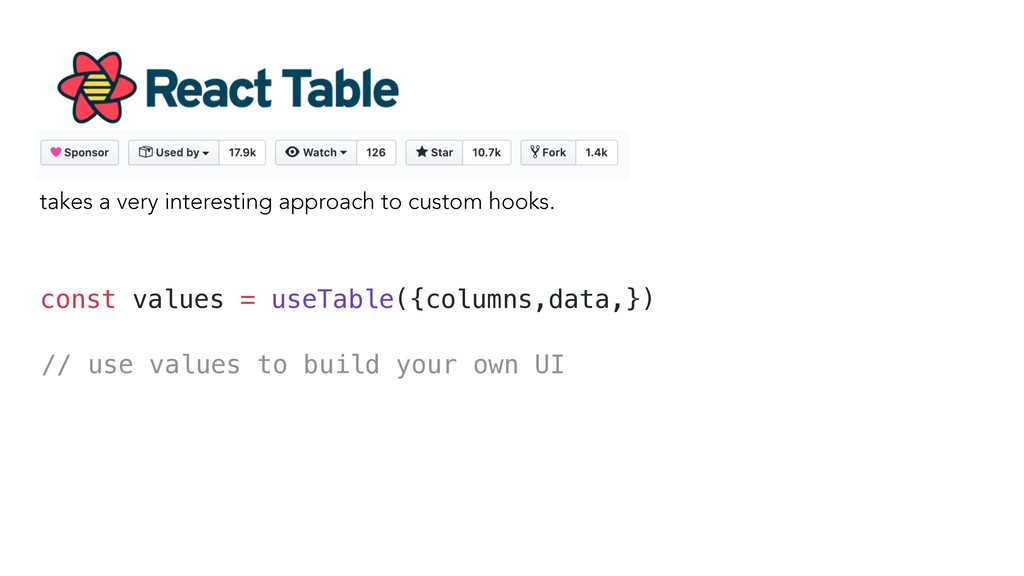Open the 10.7k stargazers count
This screenshot has width=1024, height=576.
point(487,152)
